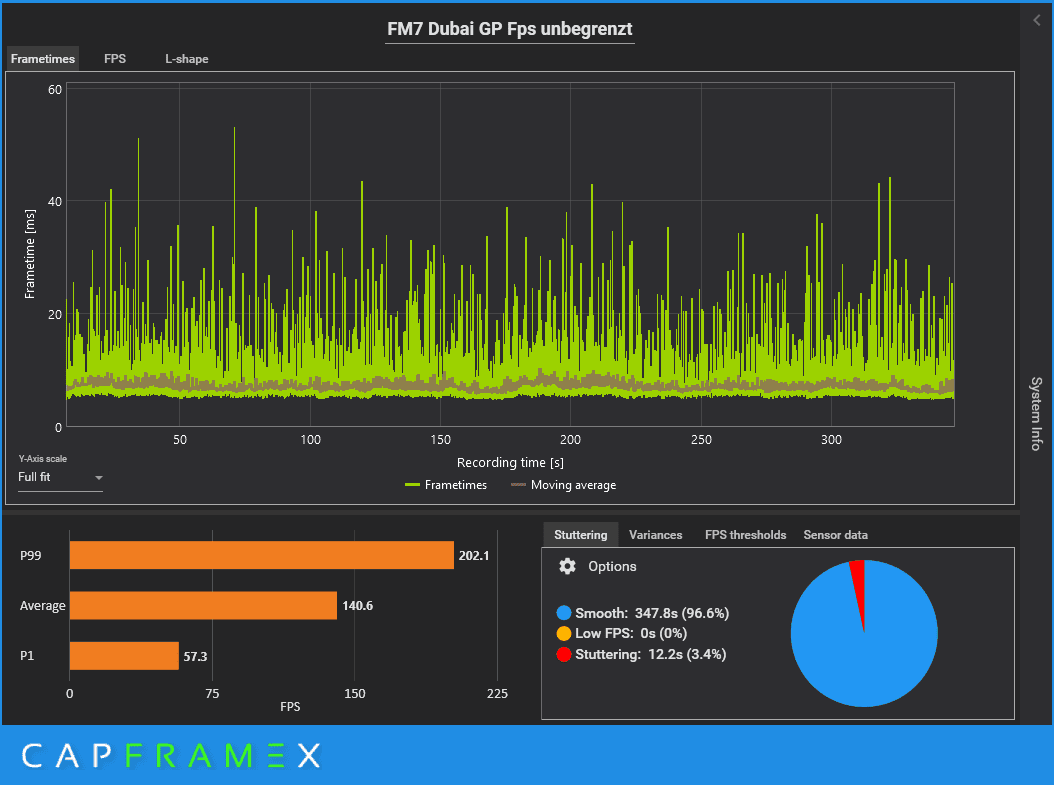Select the Stuttering tab

click(581, 535)
